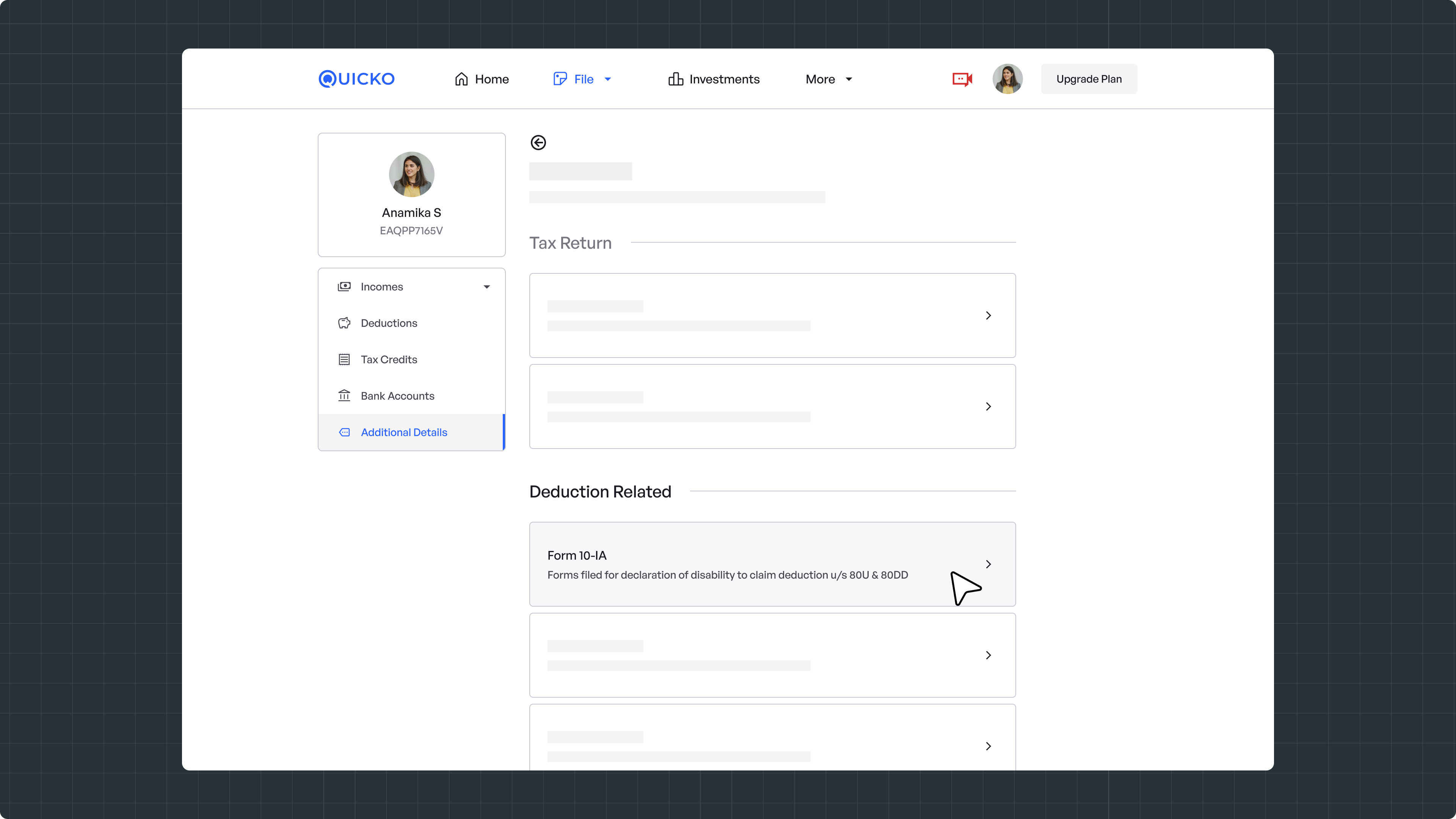Open the Incomes sidebar section
The image size is (1456, 819).
click(411, 287)
